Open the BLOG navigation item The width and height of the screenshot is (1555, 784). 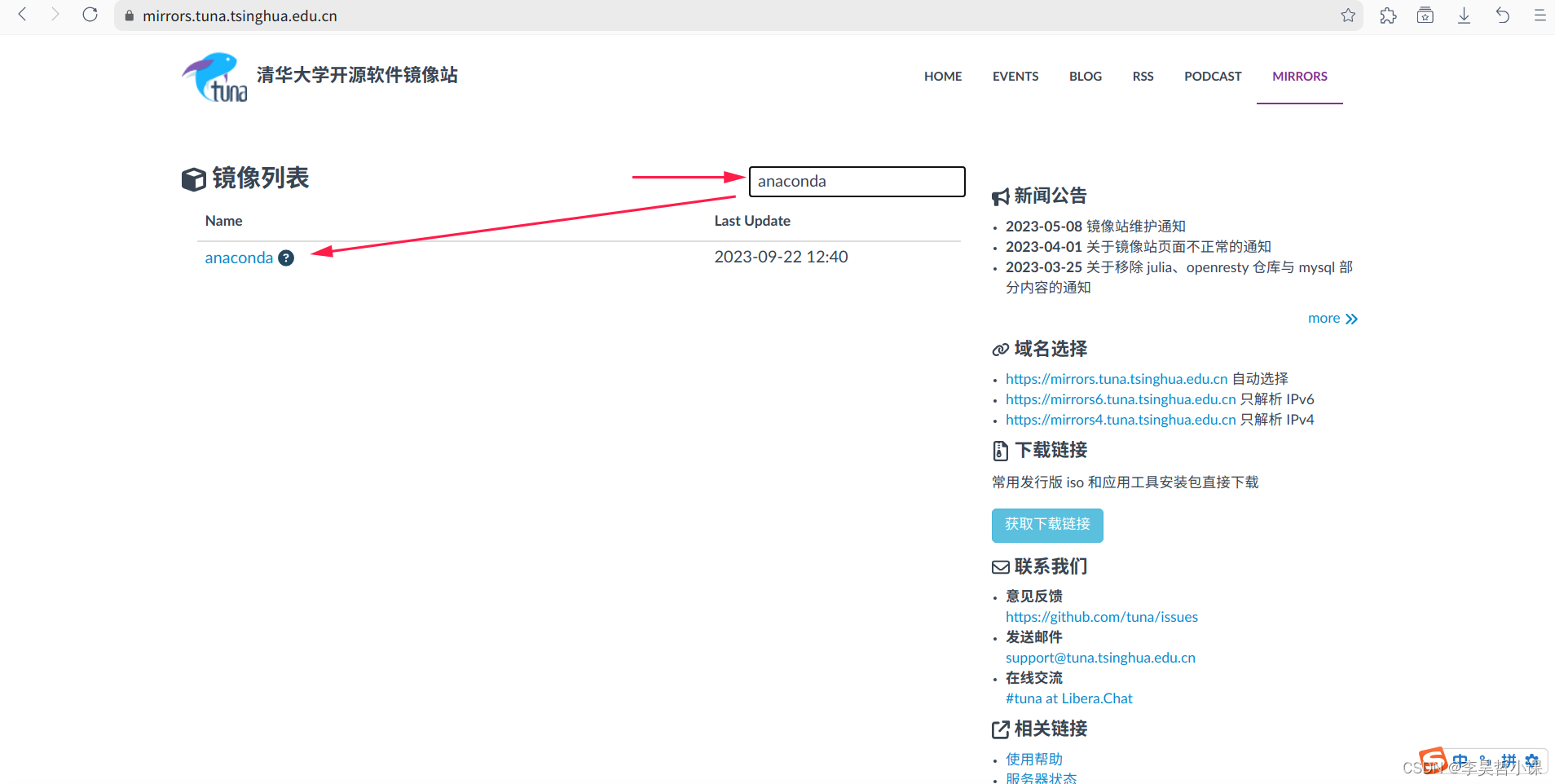tap(1086, 76)
